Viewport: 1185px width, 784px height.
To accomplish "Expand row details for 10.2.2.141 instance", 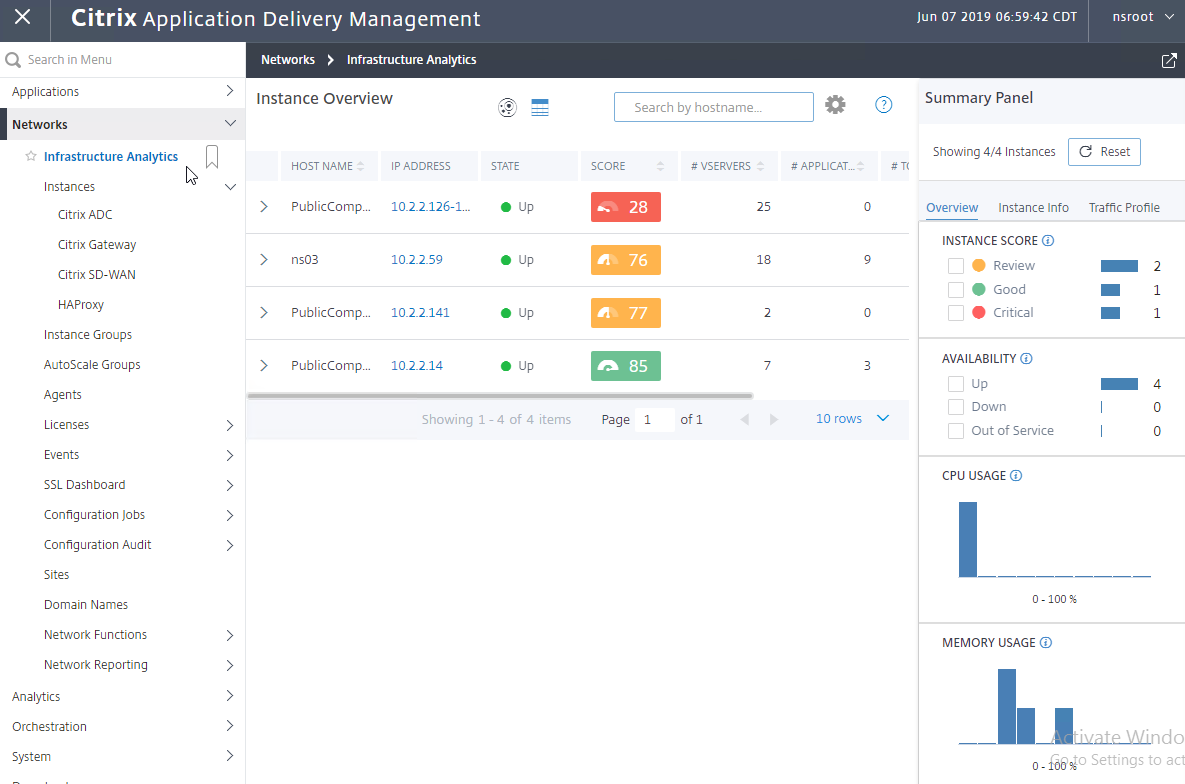I will point(264,312).
